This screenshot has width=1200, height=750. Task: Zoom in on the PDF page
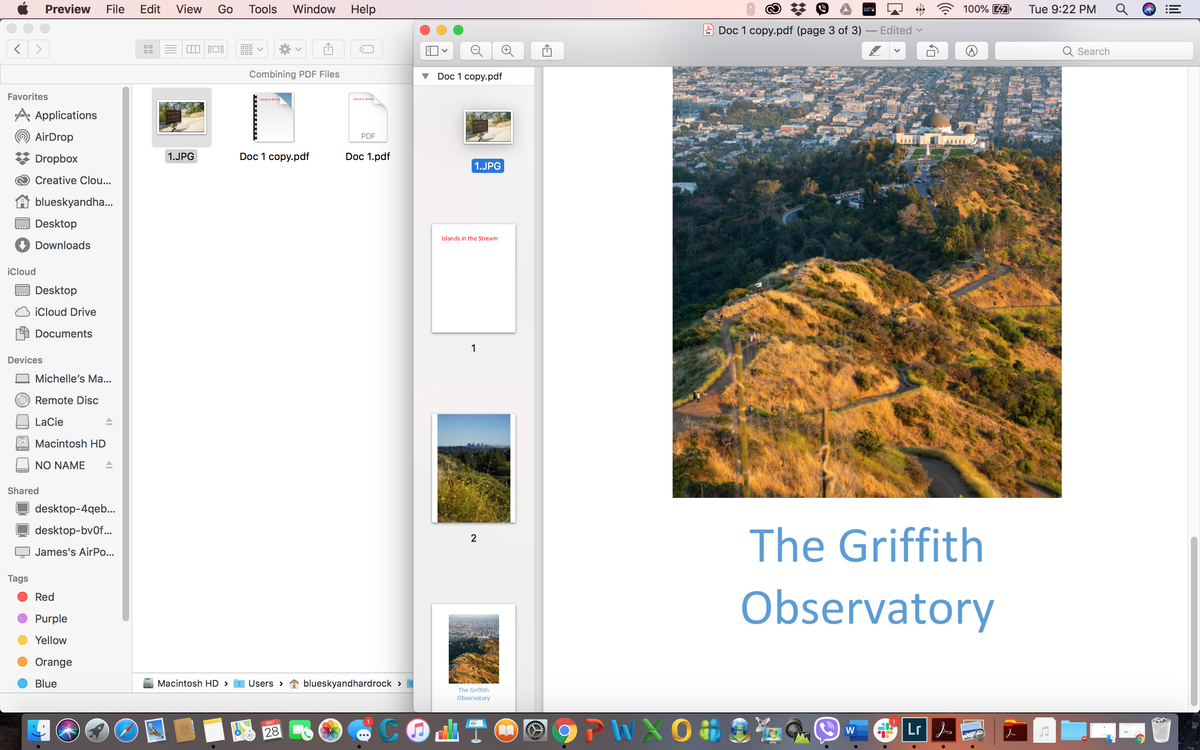coord(508,50)
